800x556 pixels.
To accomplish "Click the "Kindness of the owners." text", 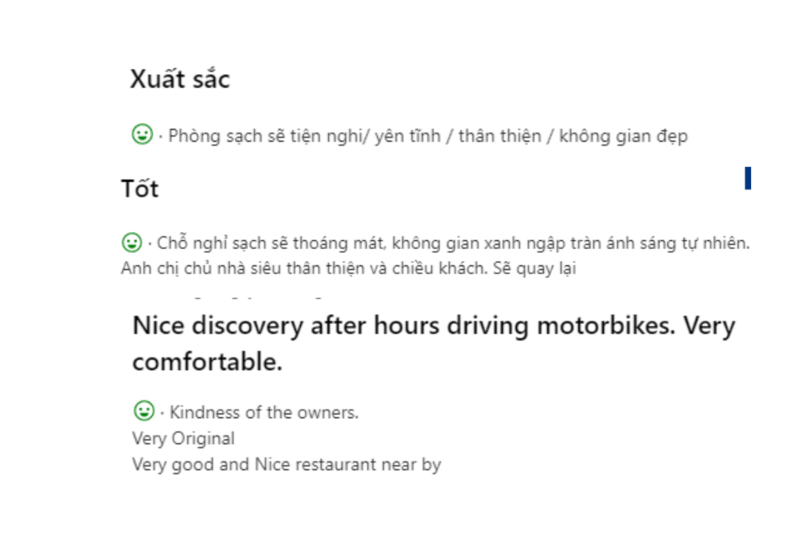I will pyautogui.click(x=264, y=412).
